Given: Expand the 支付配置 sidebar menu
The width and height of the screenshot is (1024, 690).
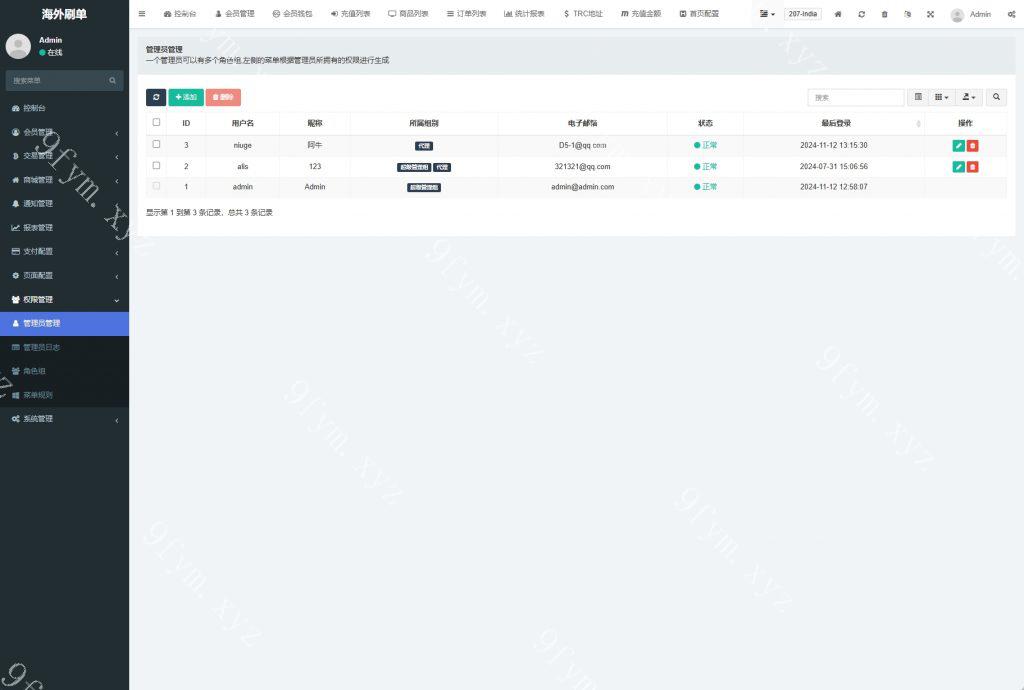Looking at the screenshot, I should click(64, 251).
